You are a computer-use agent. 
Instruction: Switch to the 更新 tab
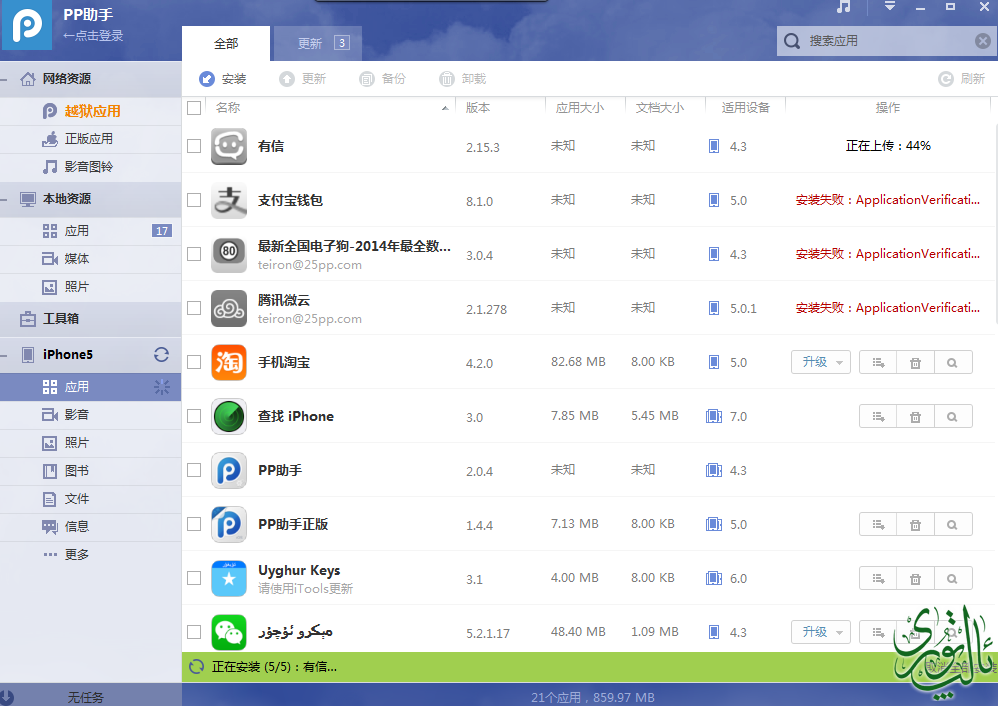pos(318,43)
